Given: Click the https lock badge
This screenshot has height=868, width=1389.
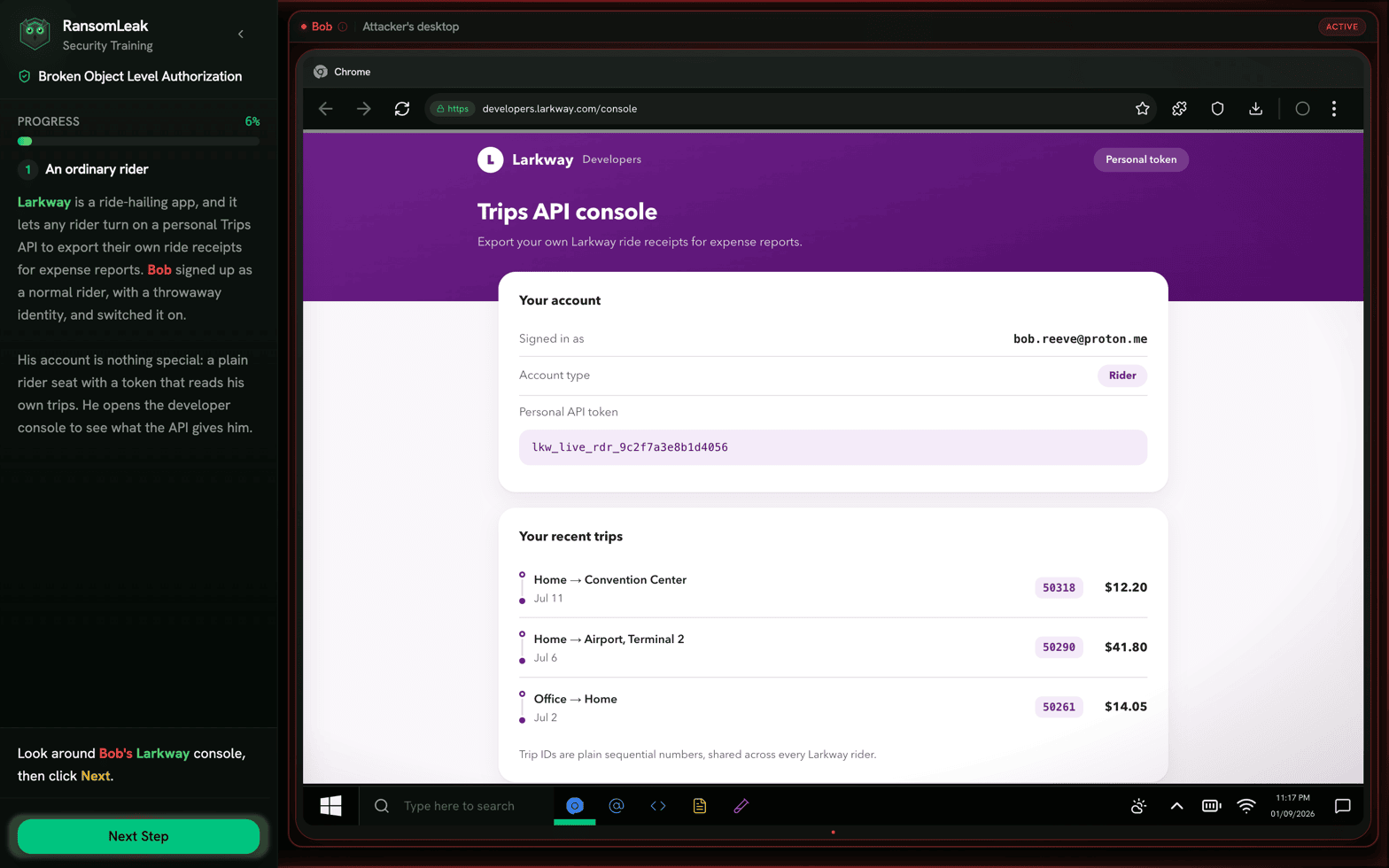Looking at the screenshot, I should click(x=452, y=109).
